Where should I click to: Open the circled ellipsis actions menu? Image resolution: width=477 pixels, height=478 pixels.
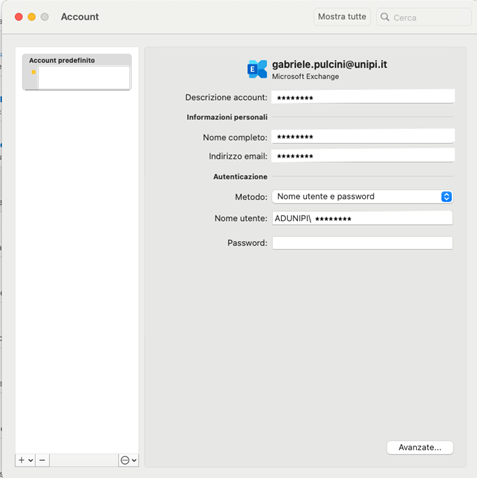pyautogui.click(x=128, y=460)
